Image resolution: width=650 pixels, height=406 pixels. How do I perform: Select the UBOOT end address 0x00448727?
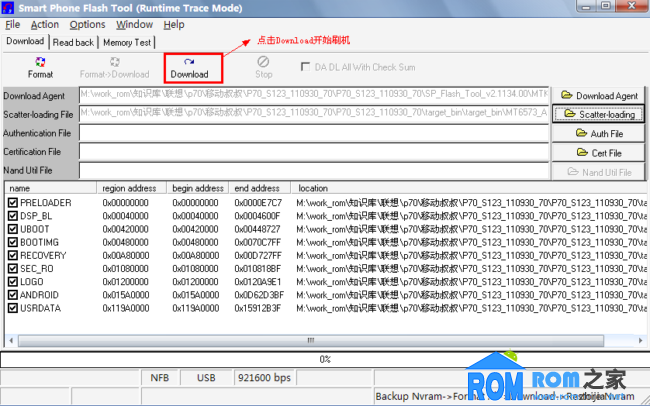pyautogui.click(x=257, y=229)
